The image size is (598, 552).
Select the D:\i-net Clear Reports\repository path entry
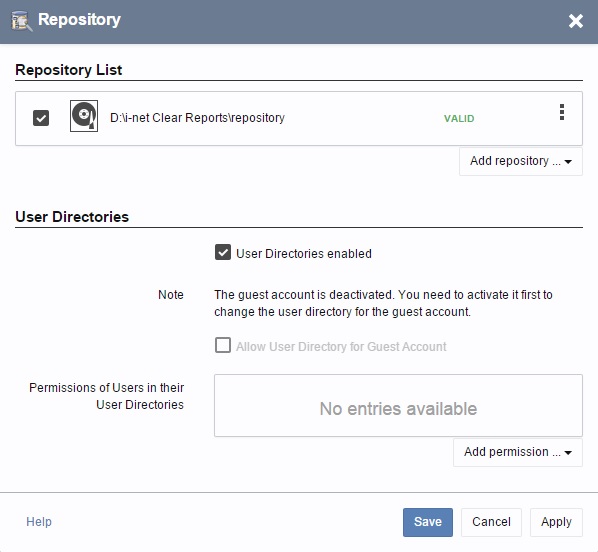pos(197,118)
